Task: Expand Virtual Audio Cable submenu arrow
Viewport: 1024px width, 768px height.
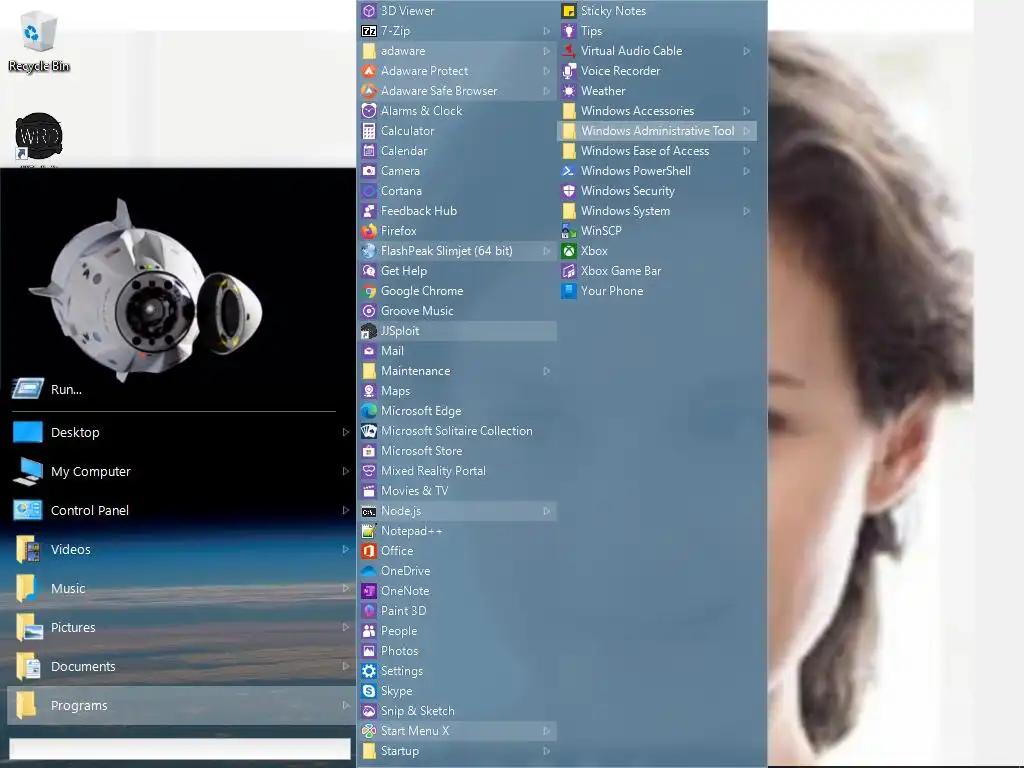Action: pyautogui.click(x=746, y=51)
